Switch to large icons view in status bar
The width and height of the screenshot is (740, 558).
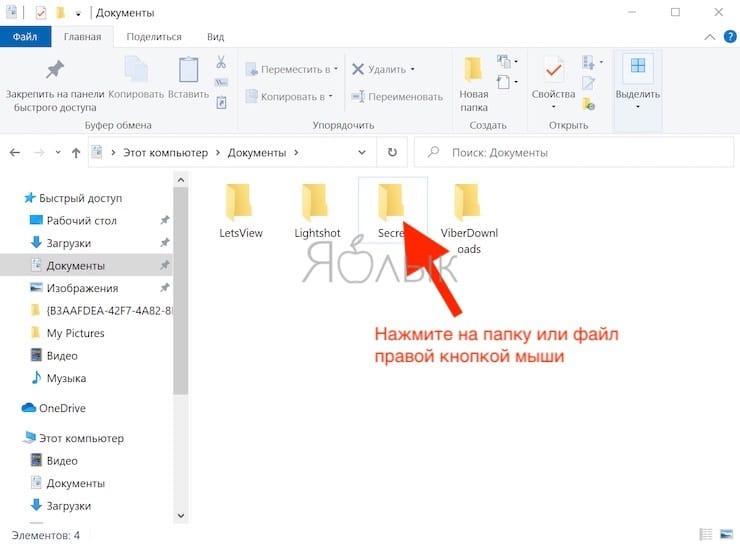[726, 534]
